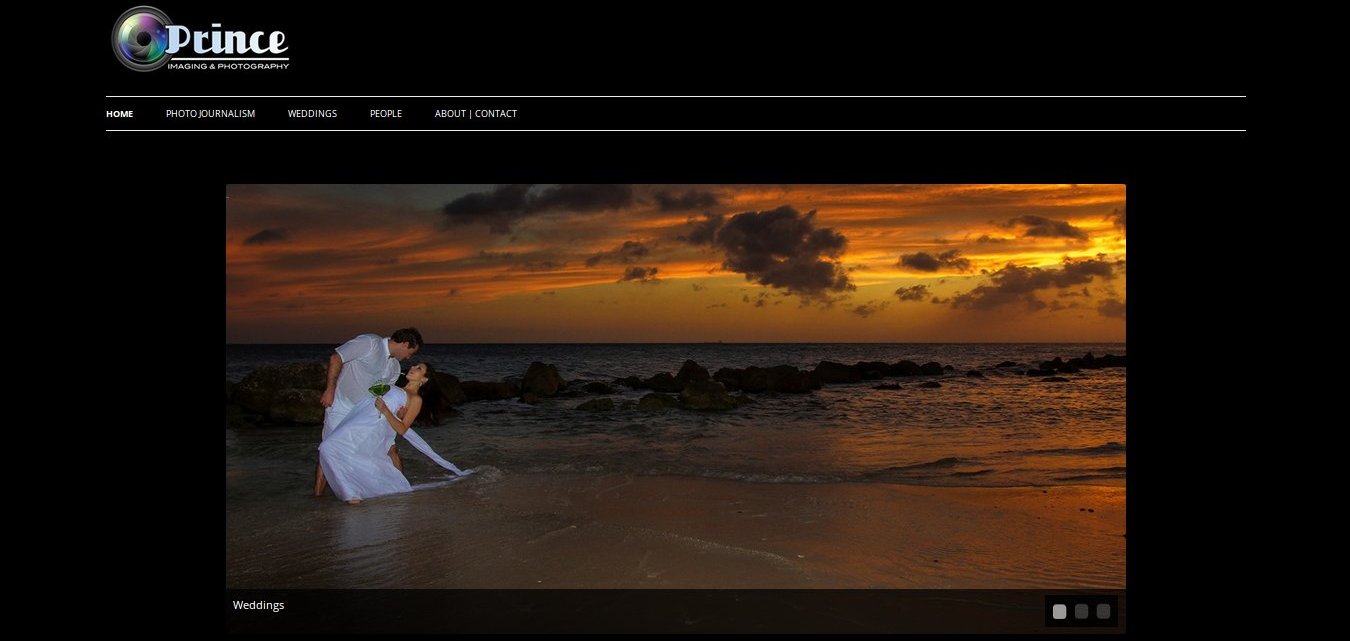
Task: Navigate to the People section
Action: click(x=385, y=114)
